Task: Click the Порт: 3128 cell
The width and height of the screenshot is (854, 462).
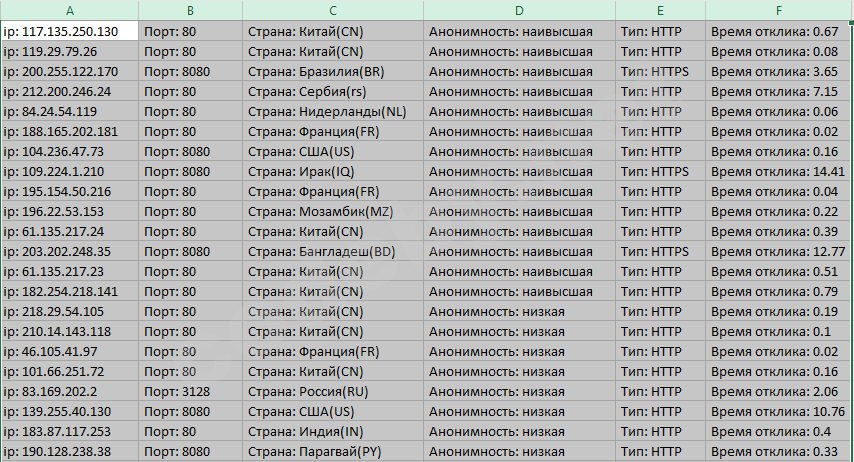Action: [189, 391]
